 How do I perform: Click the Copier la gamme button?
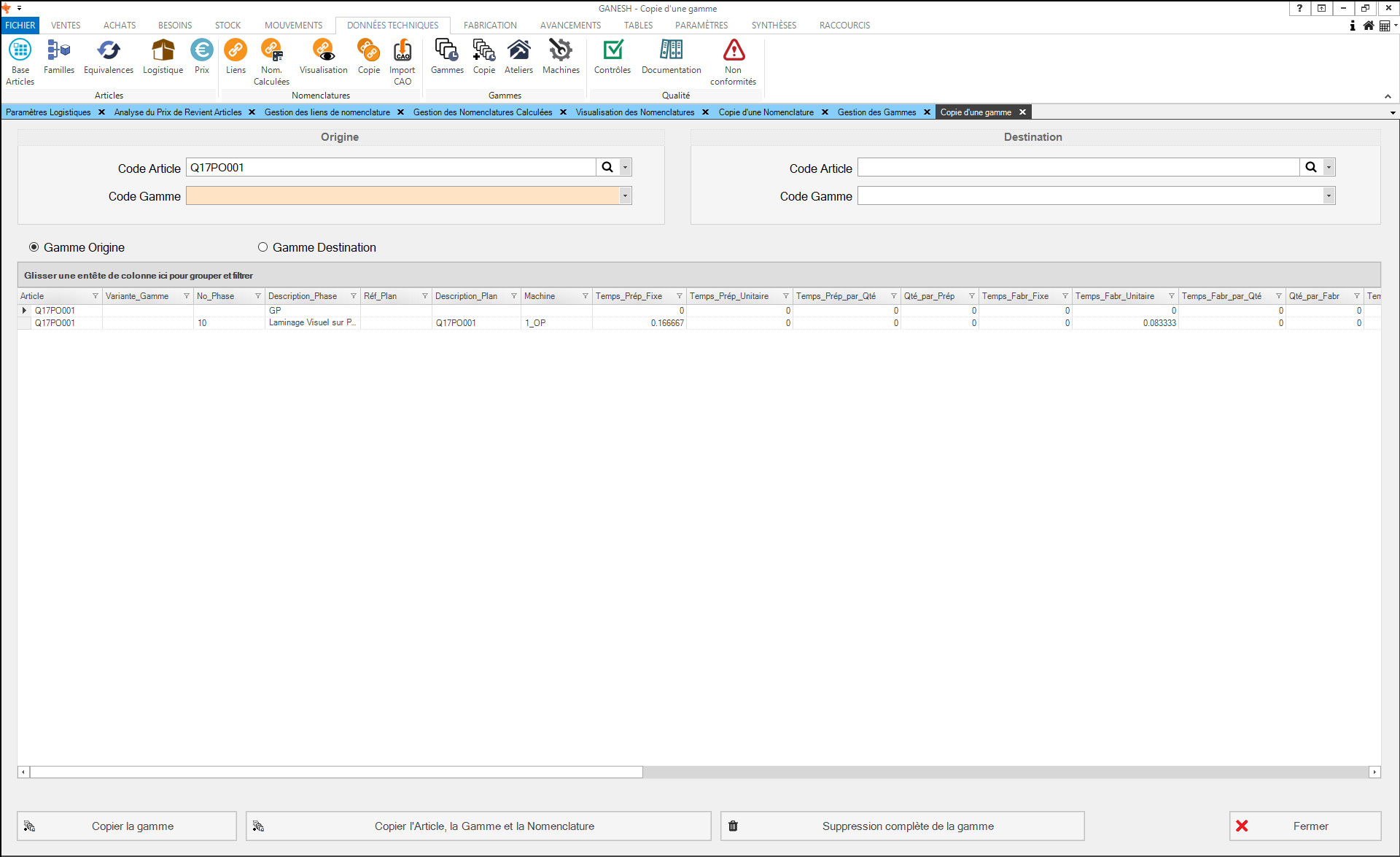tap(127, 826)
